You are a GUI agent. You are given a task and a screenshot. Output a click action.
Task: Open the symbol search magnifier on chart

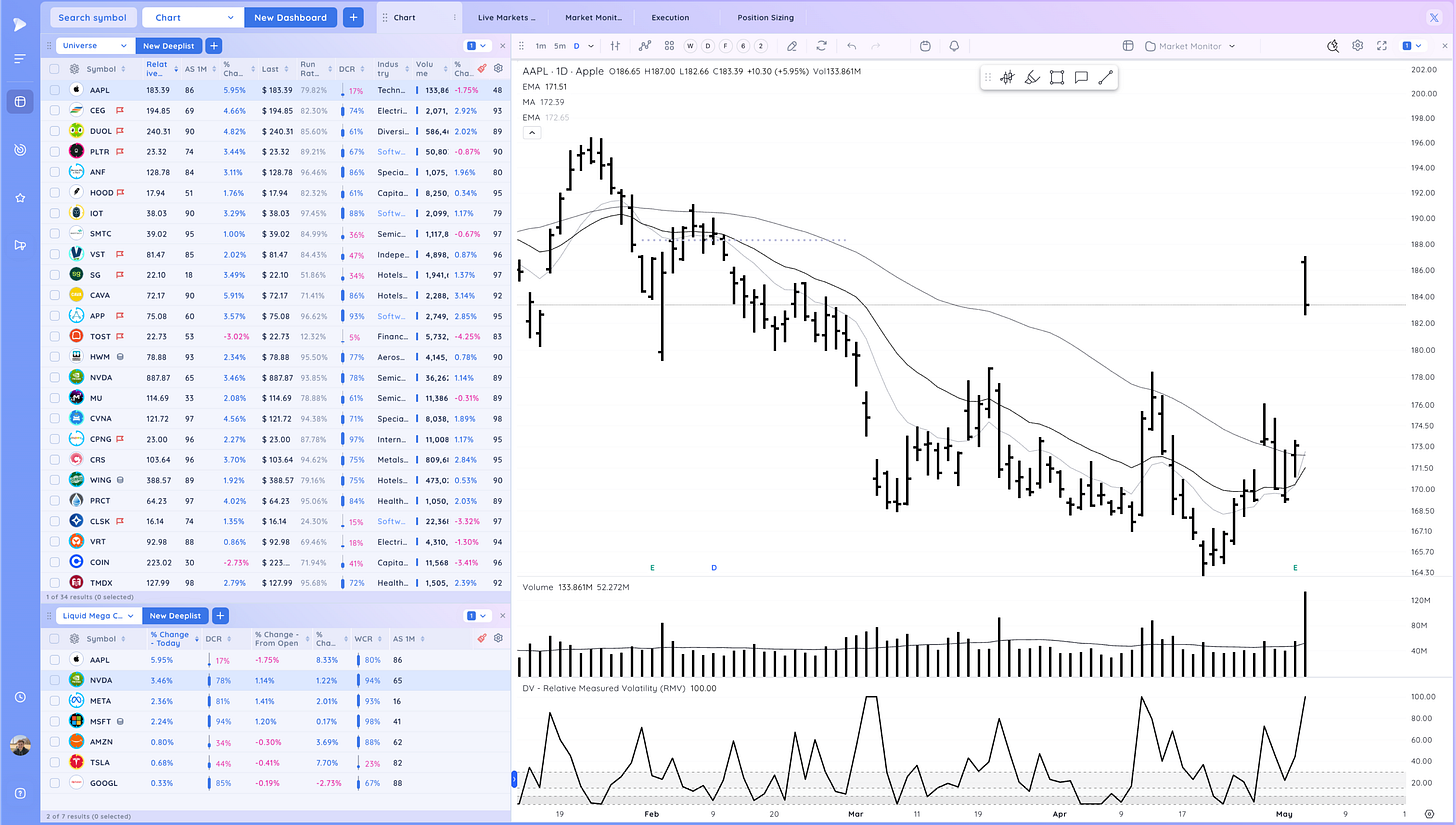[x=1333, y=46]
